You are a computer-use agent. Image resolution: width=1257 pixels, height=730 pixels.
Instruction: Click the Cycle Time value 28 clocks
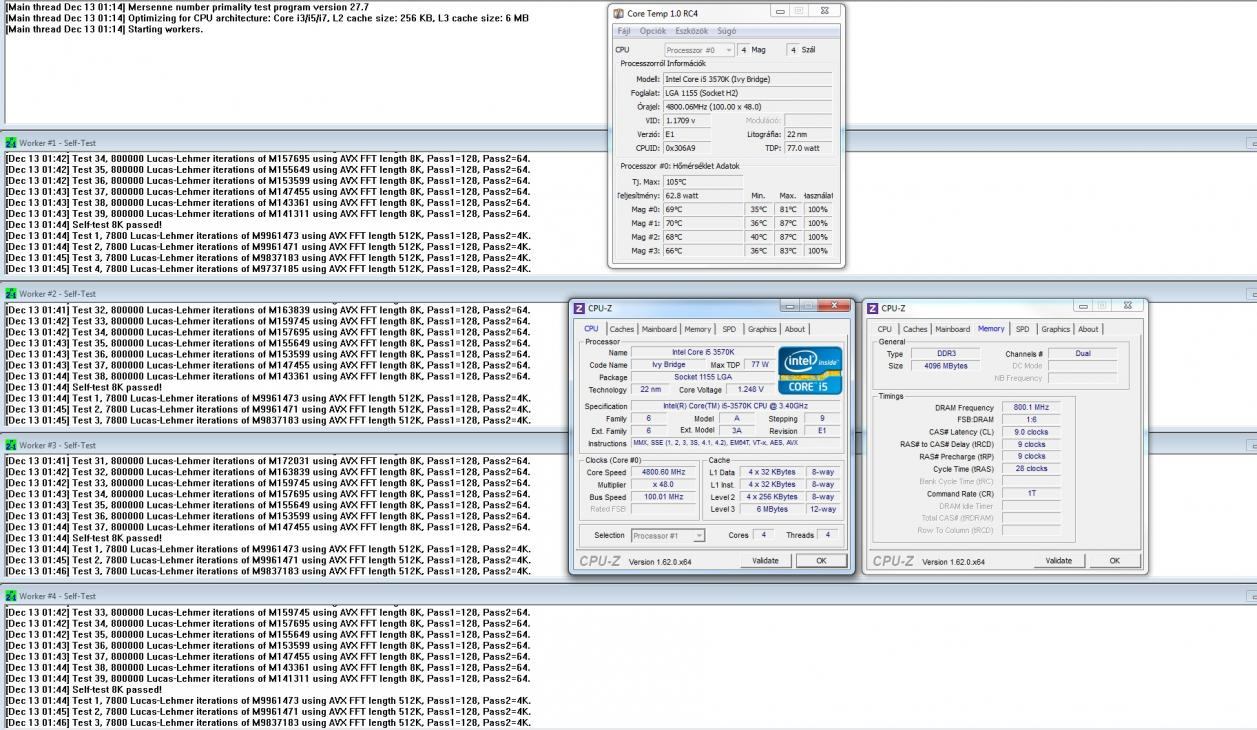(1031, 469)
